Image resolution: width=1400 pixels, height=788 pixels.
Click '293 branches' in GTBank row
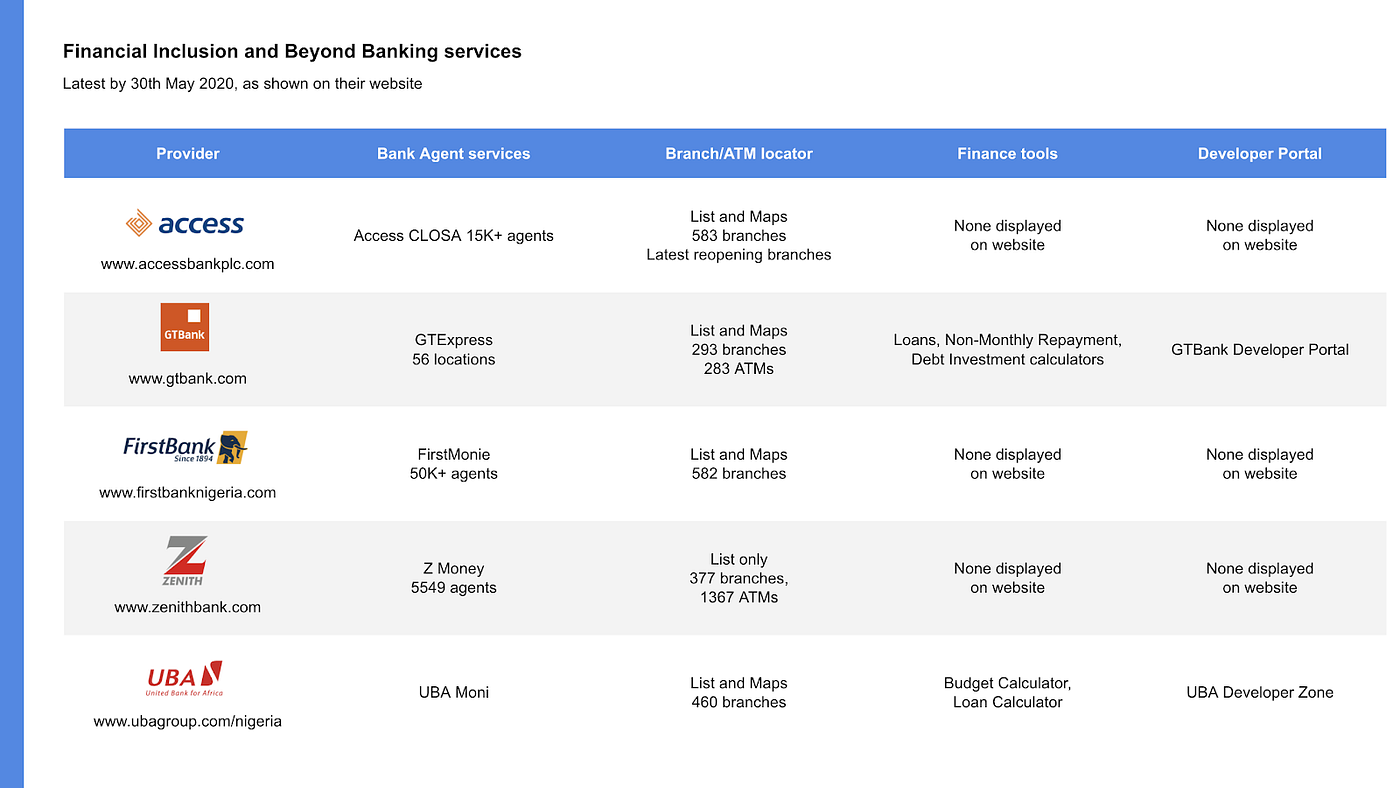click(x=739, y=350)
